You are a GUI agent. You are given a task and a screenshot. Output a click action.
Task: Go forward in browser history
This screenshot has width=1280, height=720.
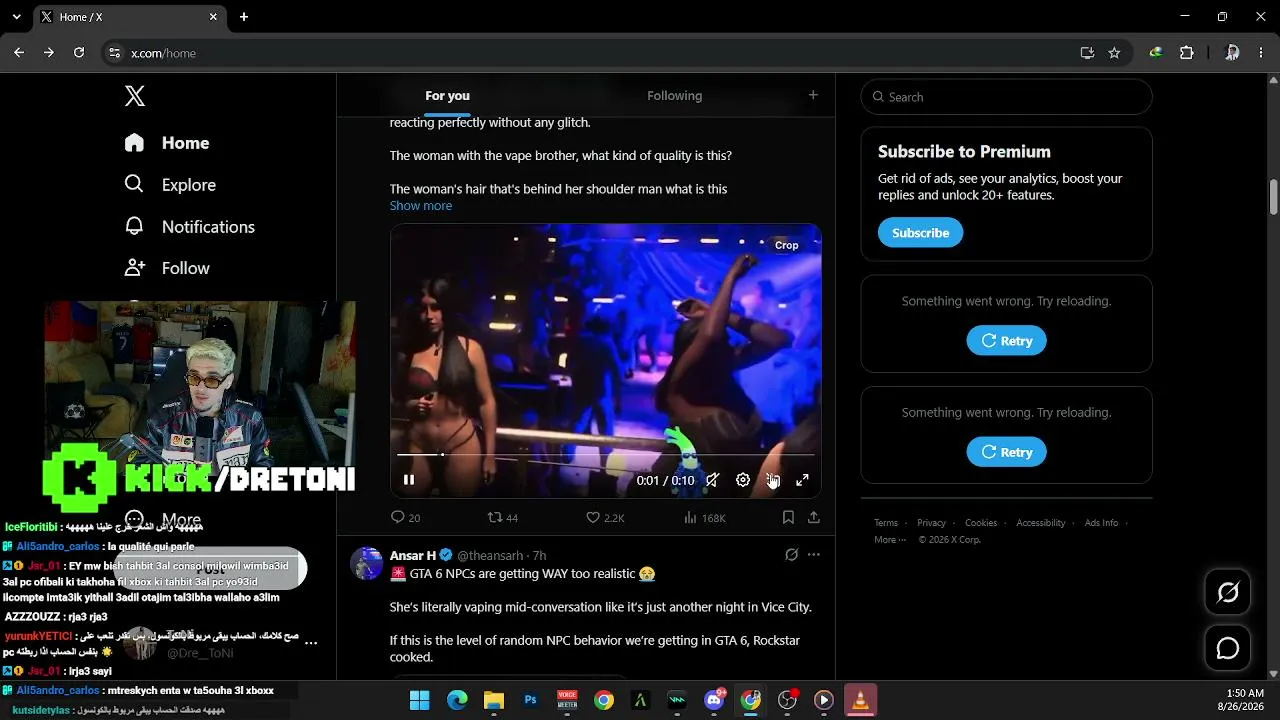pyautogui.click(x=49, y=53)
